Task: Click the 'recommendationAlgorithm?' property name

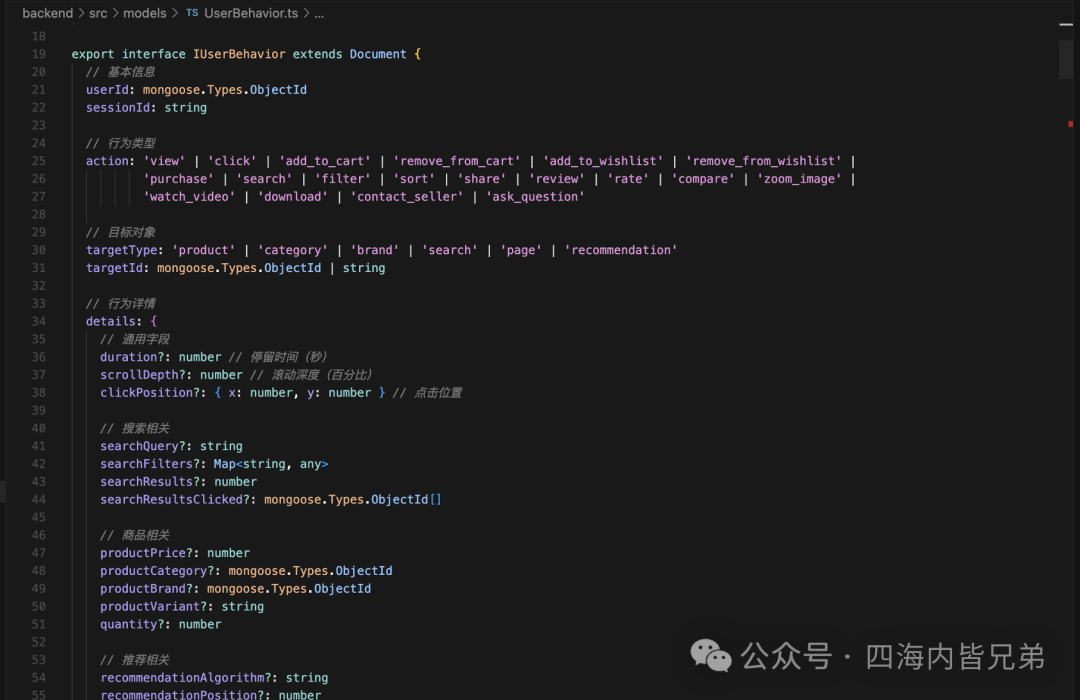Action: pyautogui.click(x=185, y=678)
